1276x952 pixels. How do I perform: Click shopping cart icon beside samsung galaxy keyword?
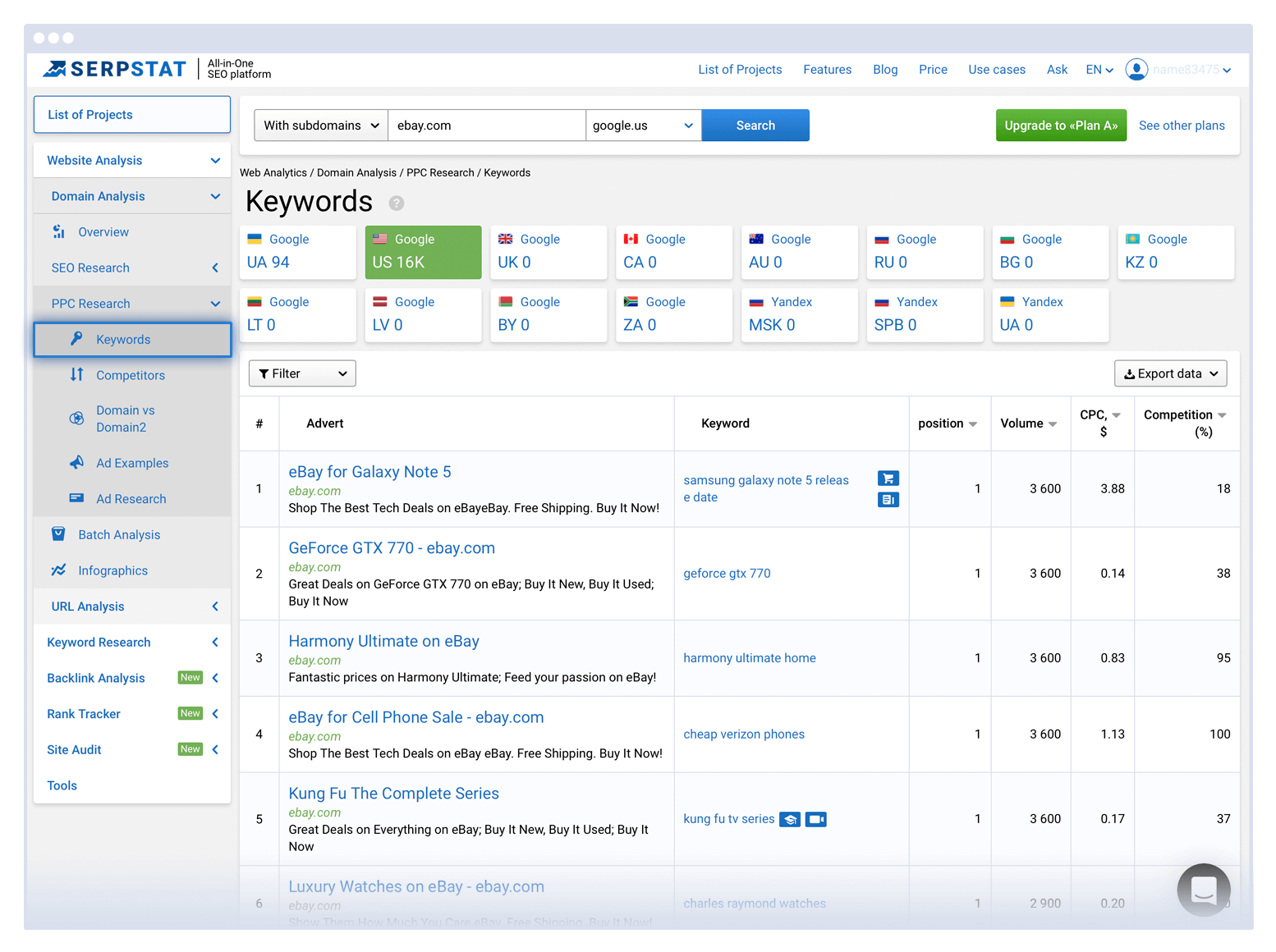click(x=888, y=478)
